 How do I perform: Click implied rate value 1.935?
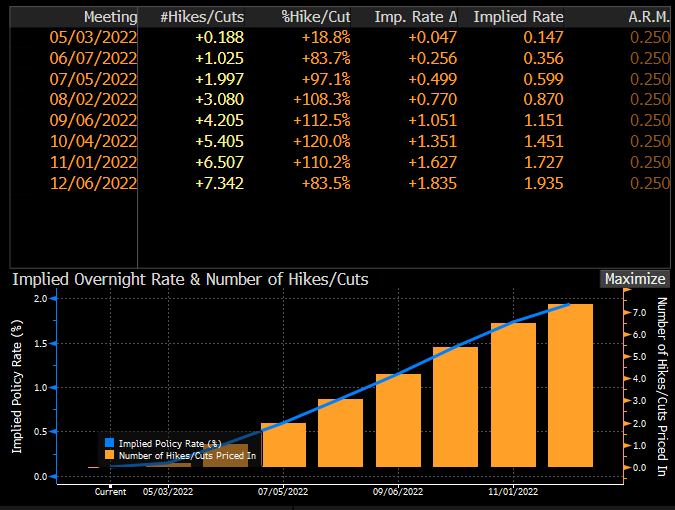pos(544,183)
